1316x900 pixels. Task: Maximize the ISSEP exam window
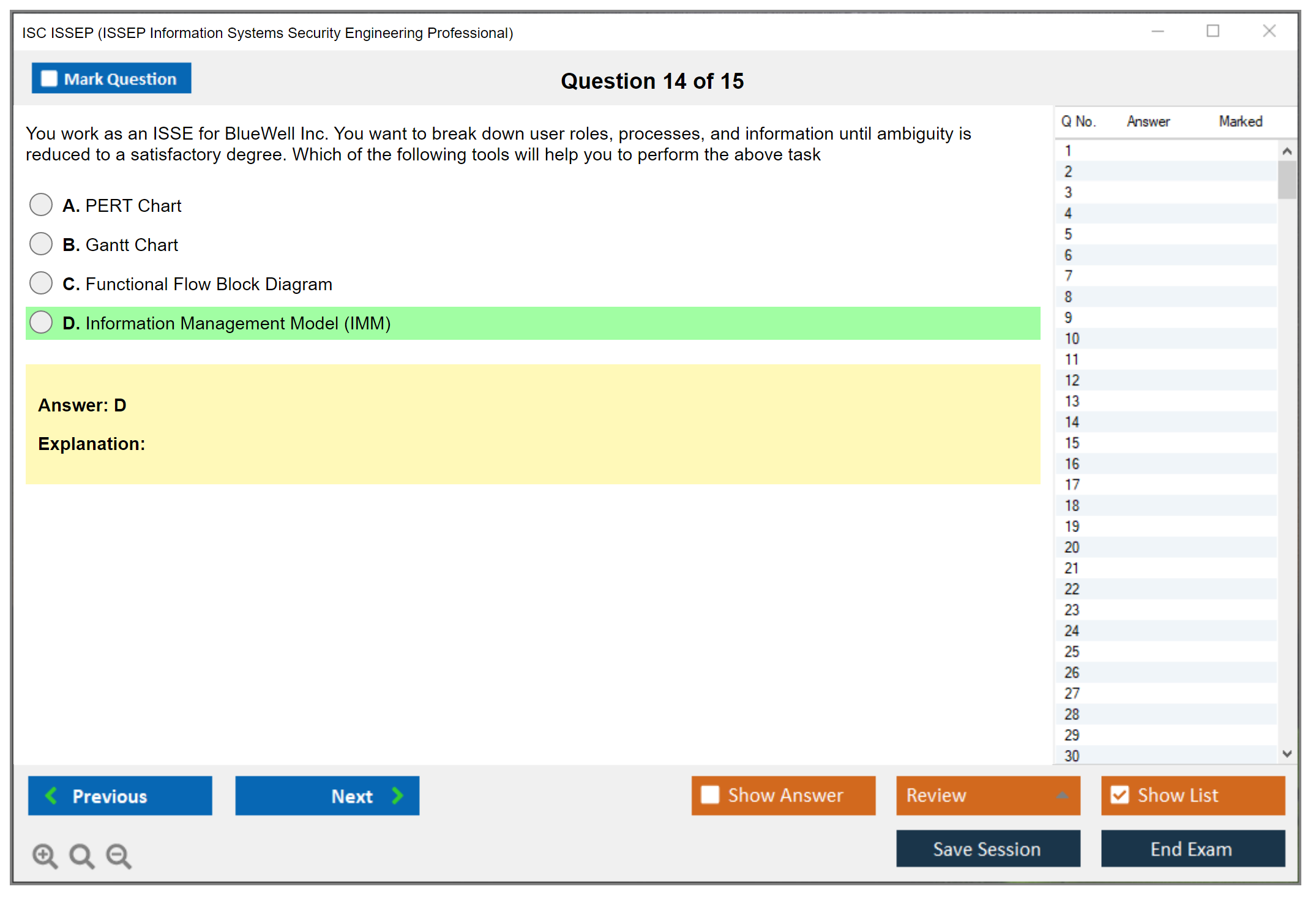[x=1213, y=31]
